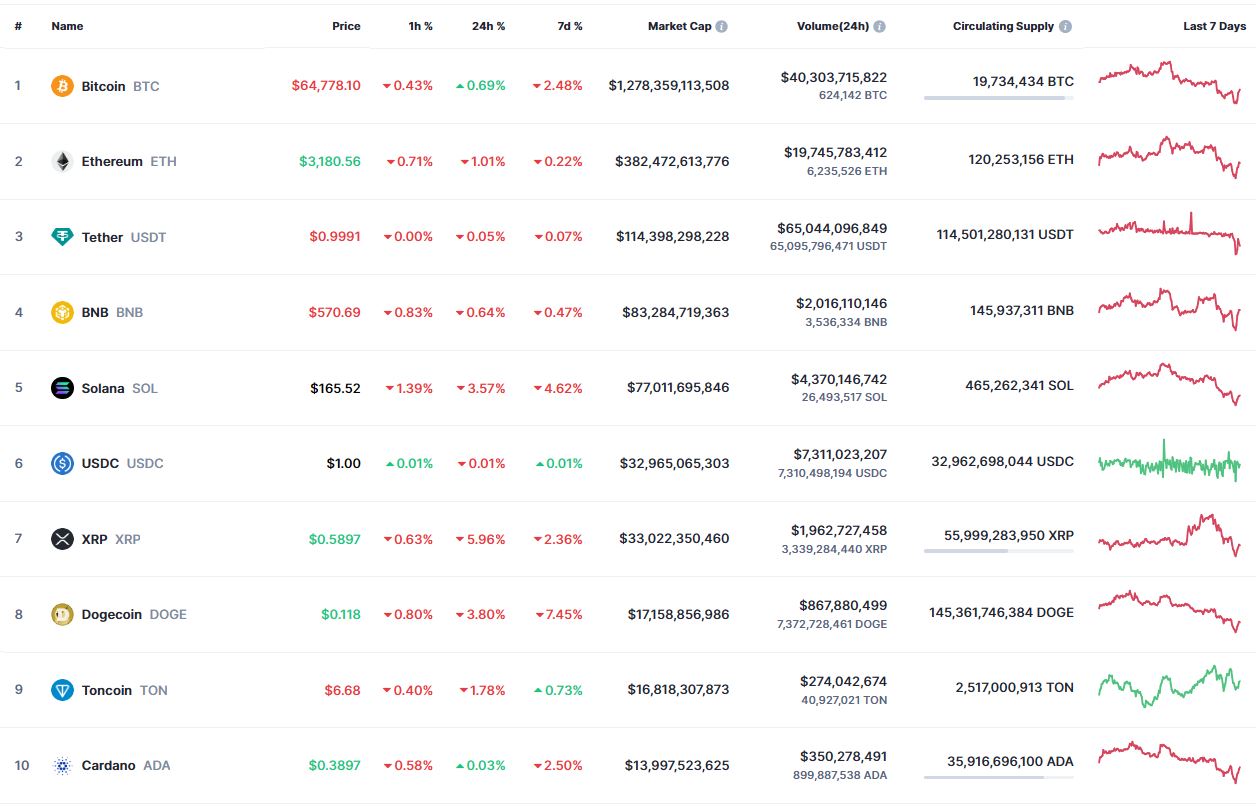View USDC last 7 days sparkline
Viewport: 1257px width, 806px height.
[x=1170, y=462]
